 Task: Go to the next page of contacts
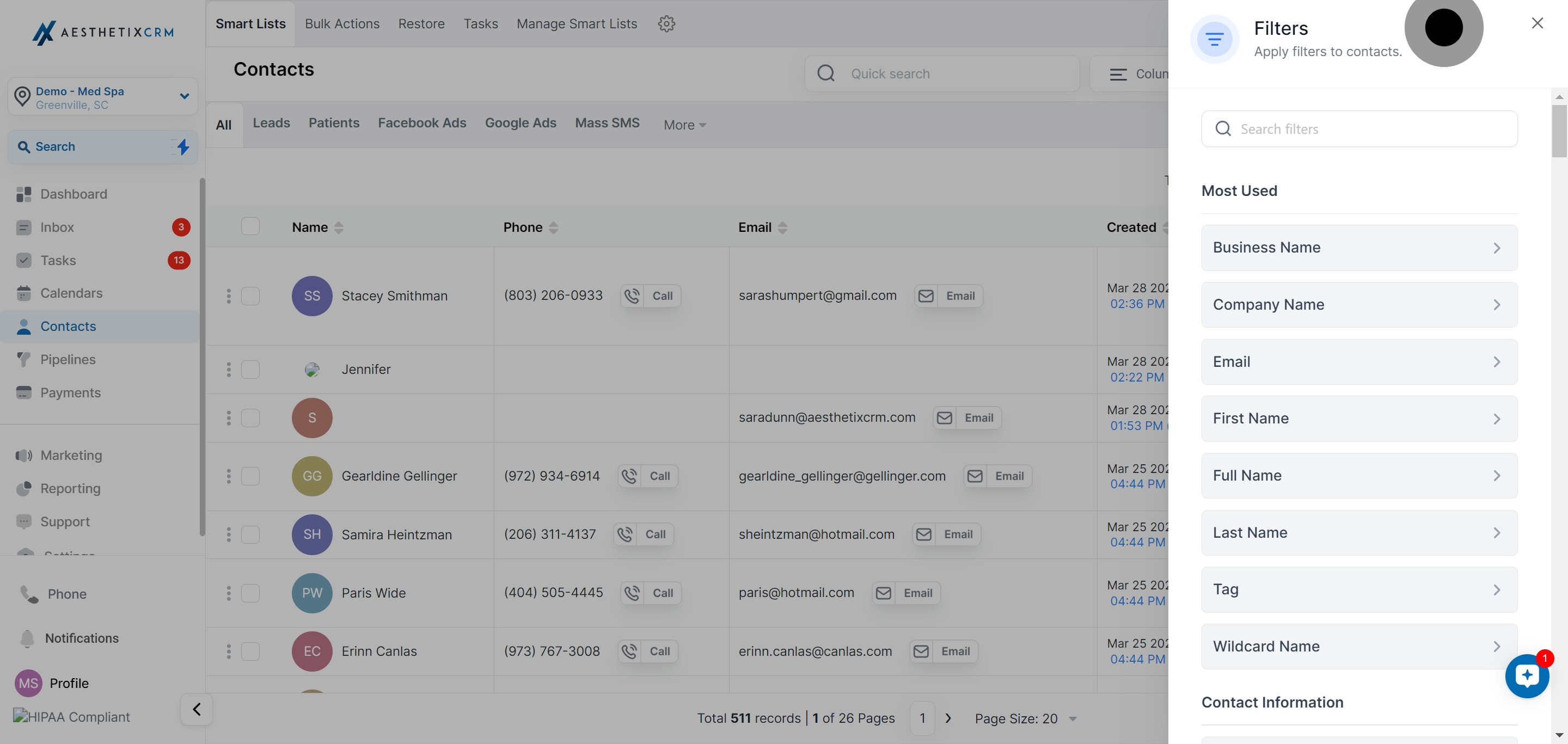(948, 718)
